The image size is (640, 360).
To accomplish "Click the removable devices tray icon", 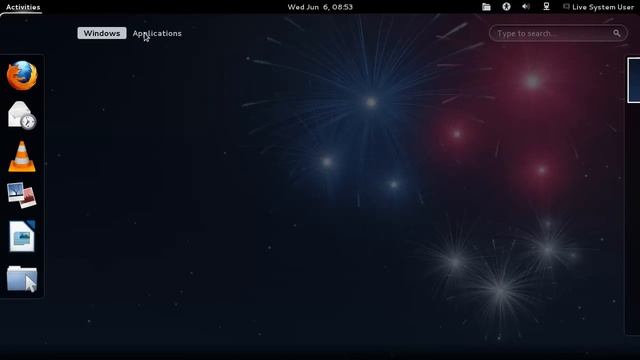I will click(486, 7).
